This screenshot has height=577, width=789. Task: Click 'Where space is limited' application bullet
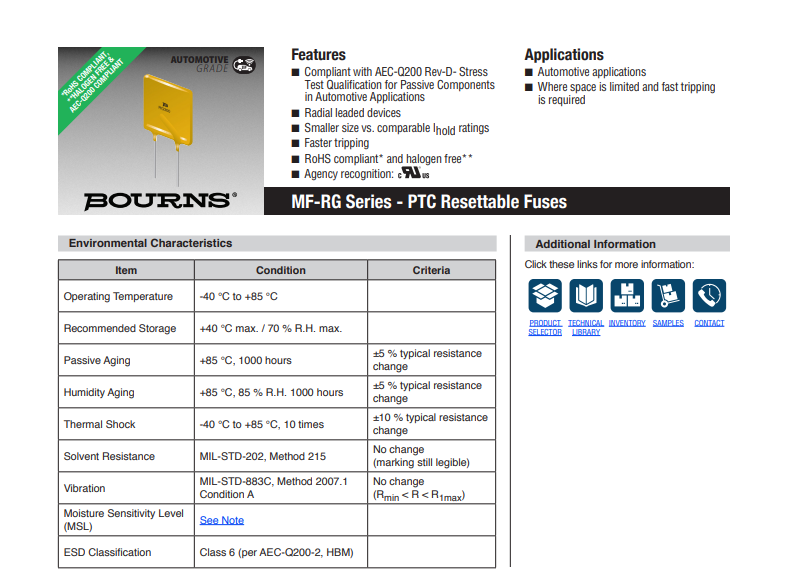tap(626, 93)
